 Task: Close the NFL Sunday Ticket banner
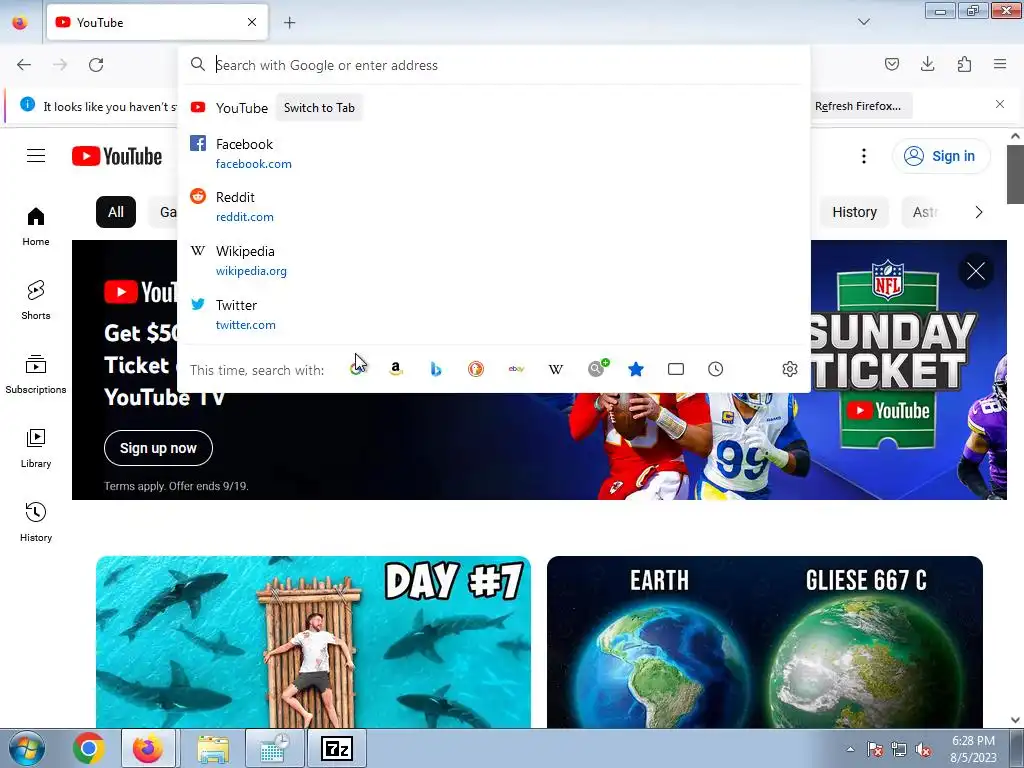pyautogui.click(x=976, y=271)
